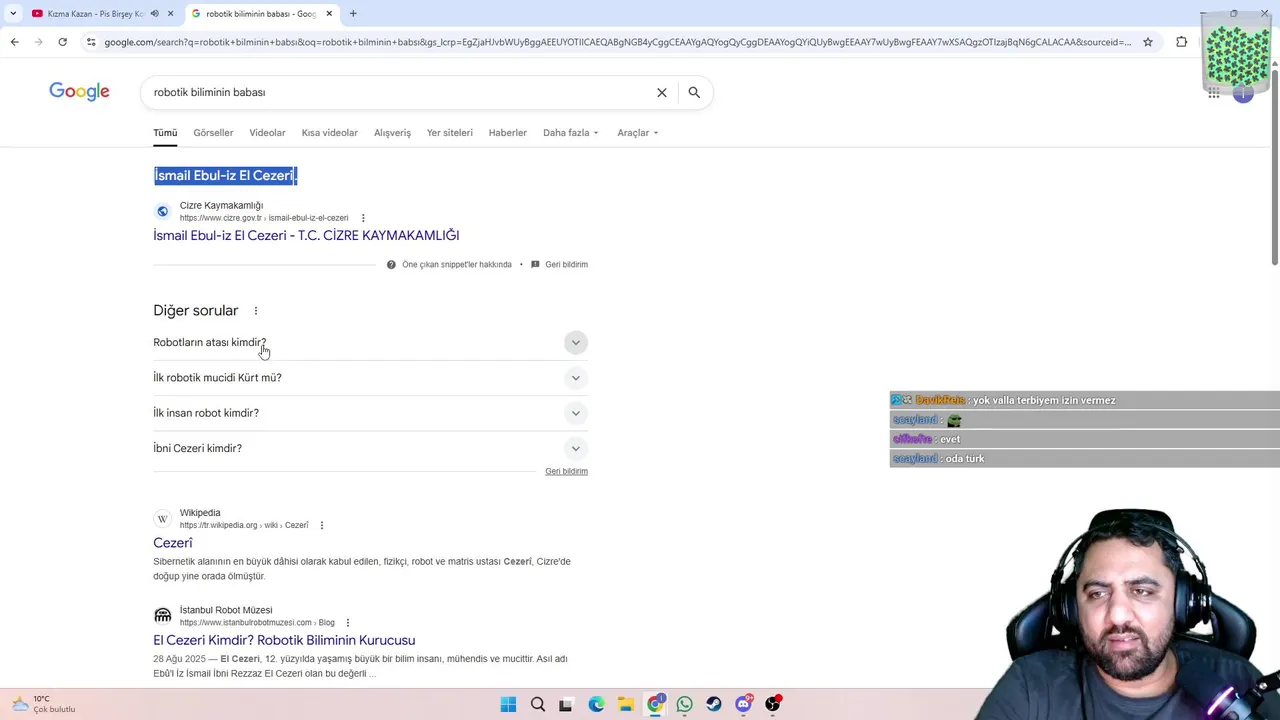Open Steam from the taskbar
Image resolution: width=1280 pixels, height=720 pixels.
[714, 704]
